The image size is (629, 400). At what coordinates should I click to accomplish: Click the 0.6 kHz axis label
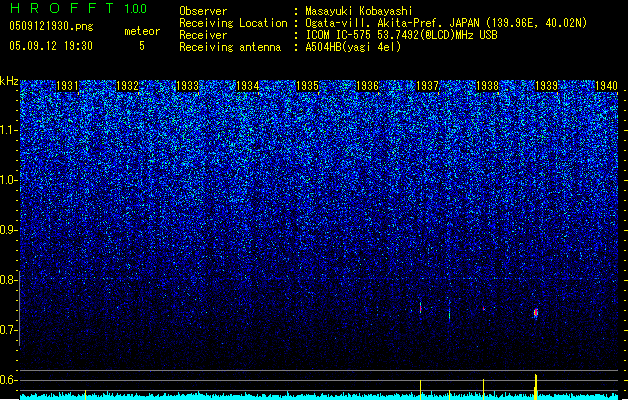tap(9, 380)
